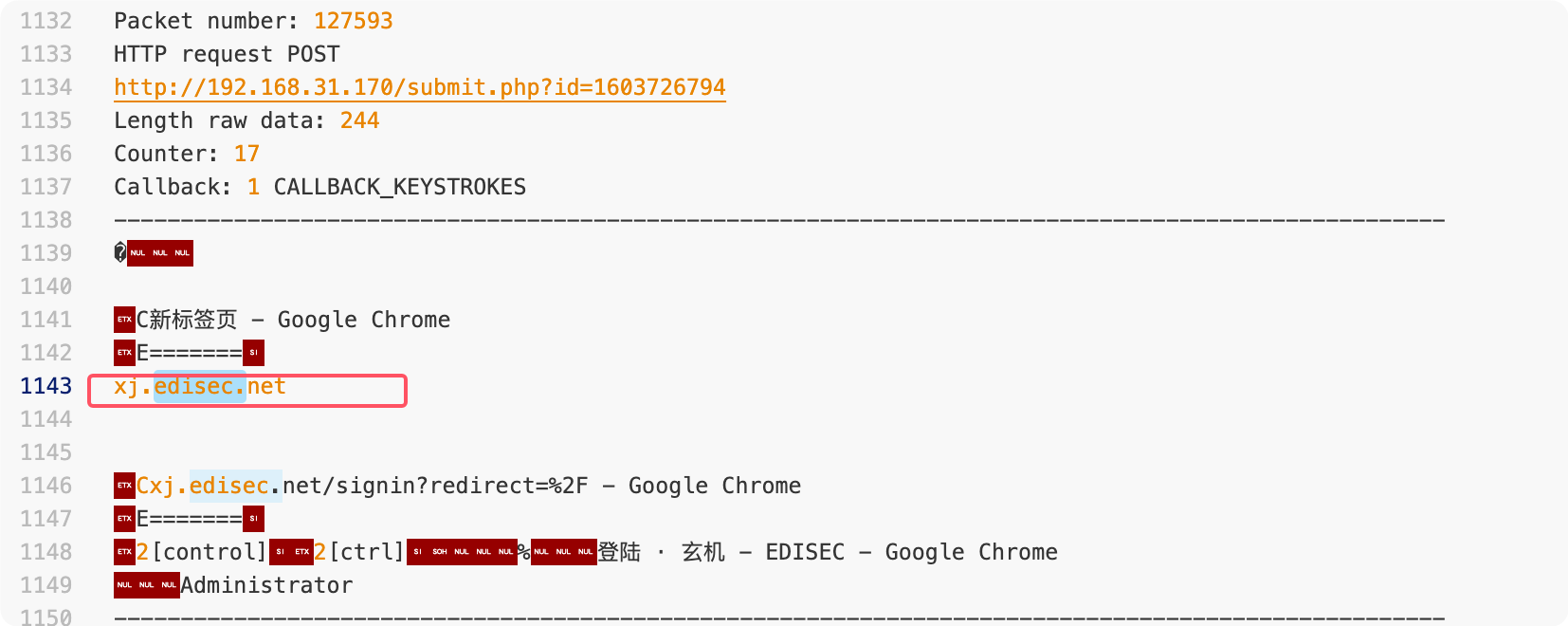The height and width of the screenshot is (626, 1568).
Task: Select packet number 127593 value
Action: (x=354, y=21)
